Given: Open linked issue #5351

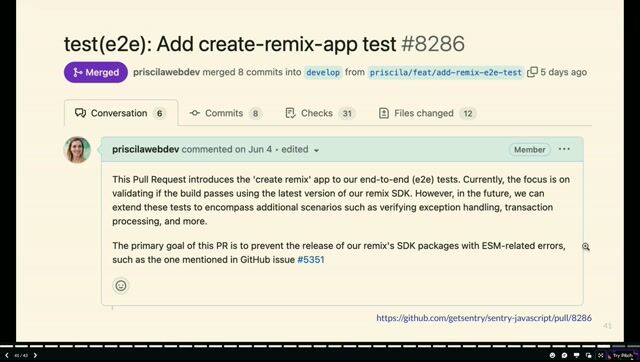Looking at the screenshot, I should pyautogui.click(x=311, y=260).
